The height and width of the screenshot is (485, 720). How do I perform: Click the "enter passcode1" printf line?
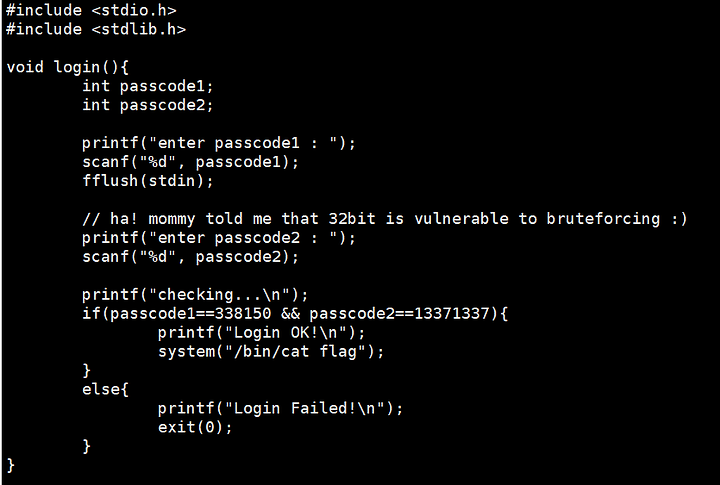tap(219, 143)
